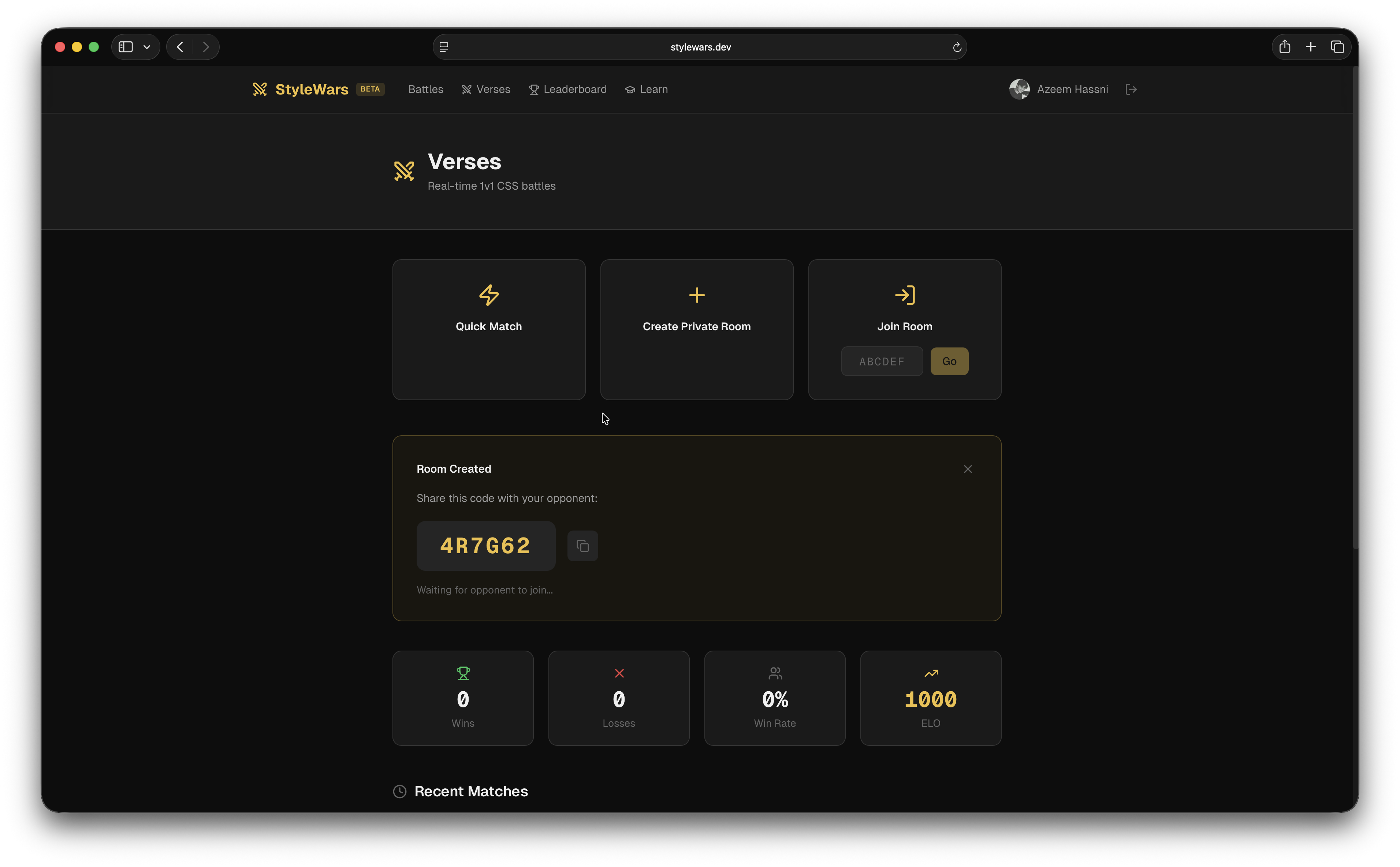Expand the sidebar dropdown chevron

(x=147, y=47)
